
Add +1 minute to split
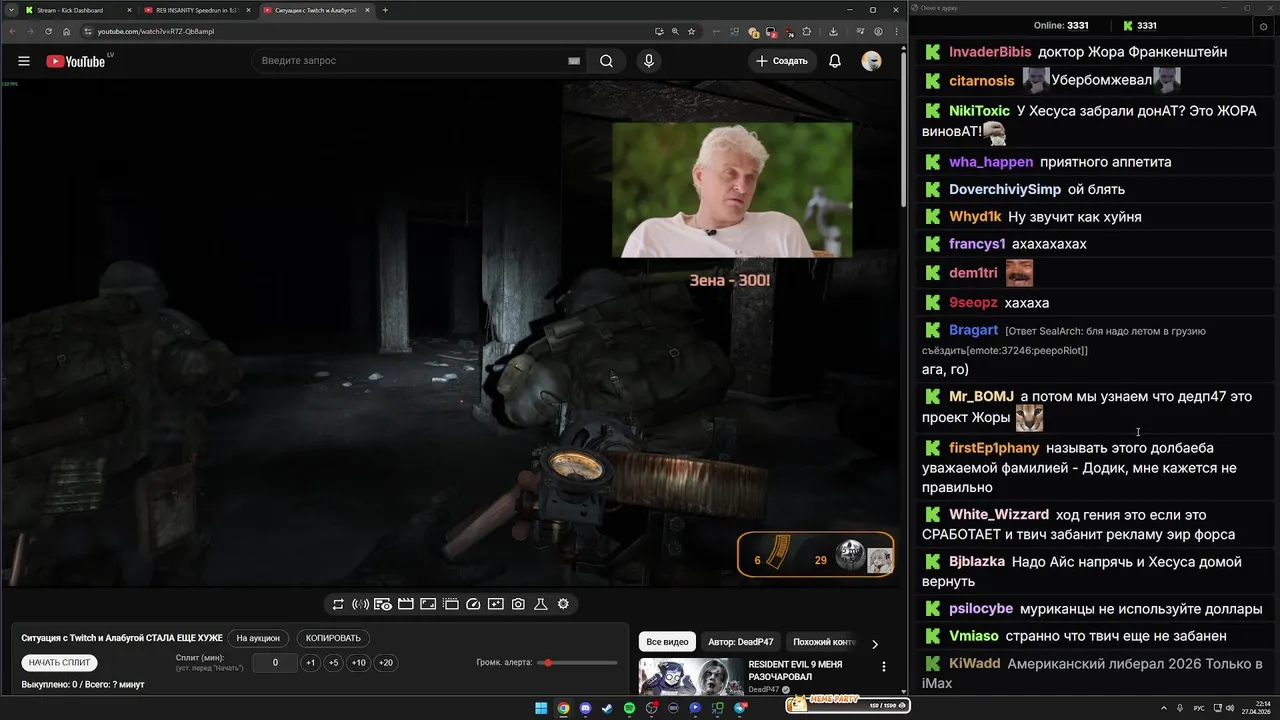click(x=310, y=663)
